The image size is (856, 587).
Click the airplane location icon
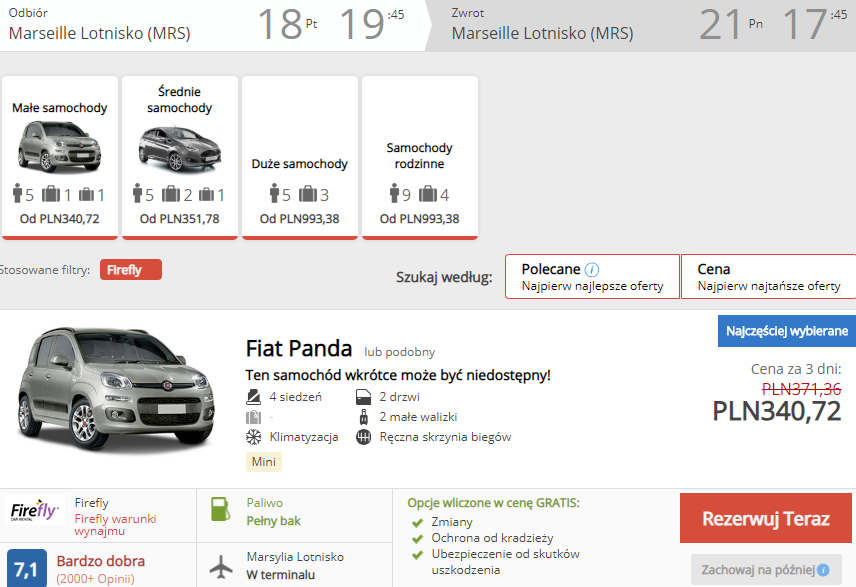pos(221,566)
